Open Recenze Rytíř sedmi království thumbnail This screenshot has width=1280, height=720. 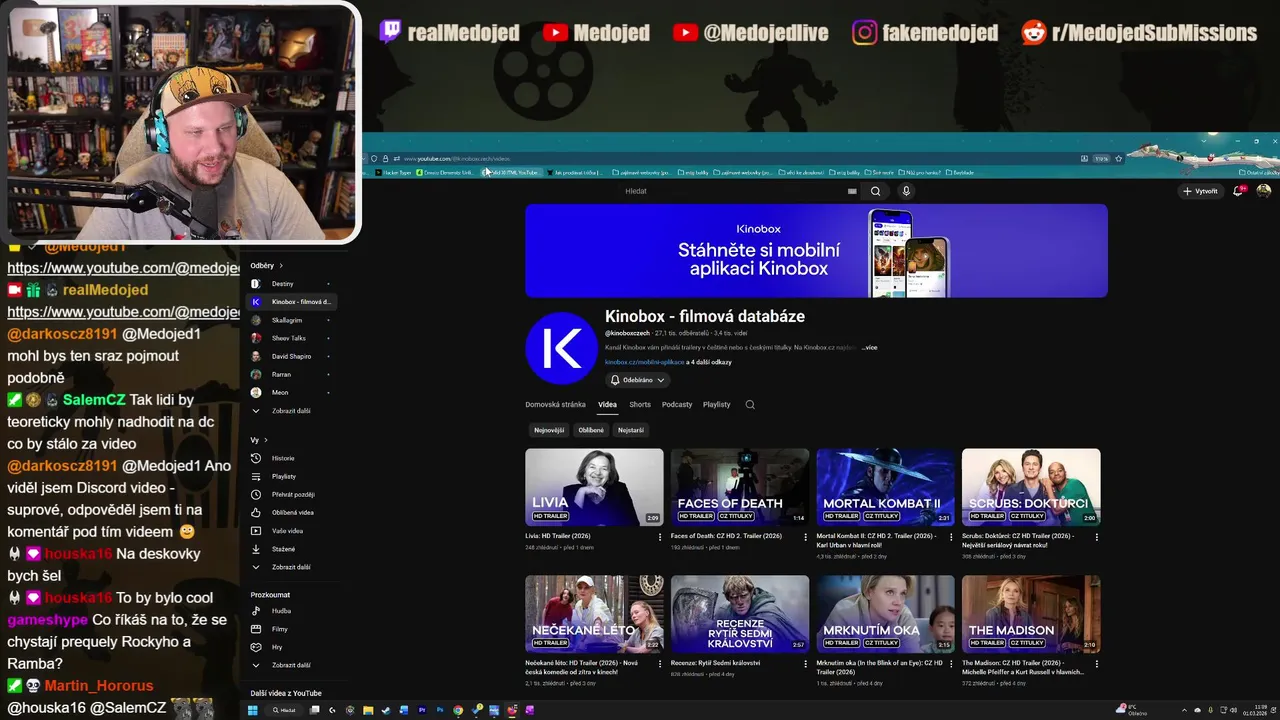point(740,614)
